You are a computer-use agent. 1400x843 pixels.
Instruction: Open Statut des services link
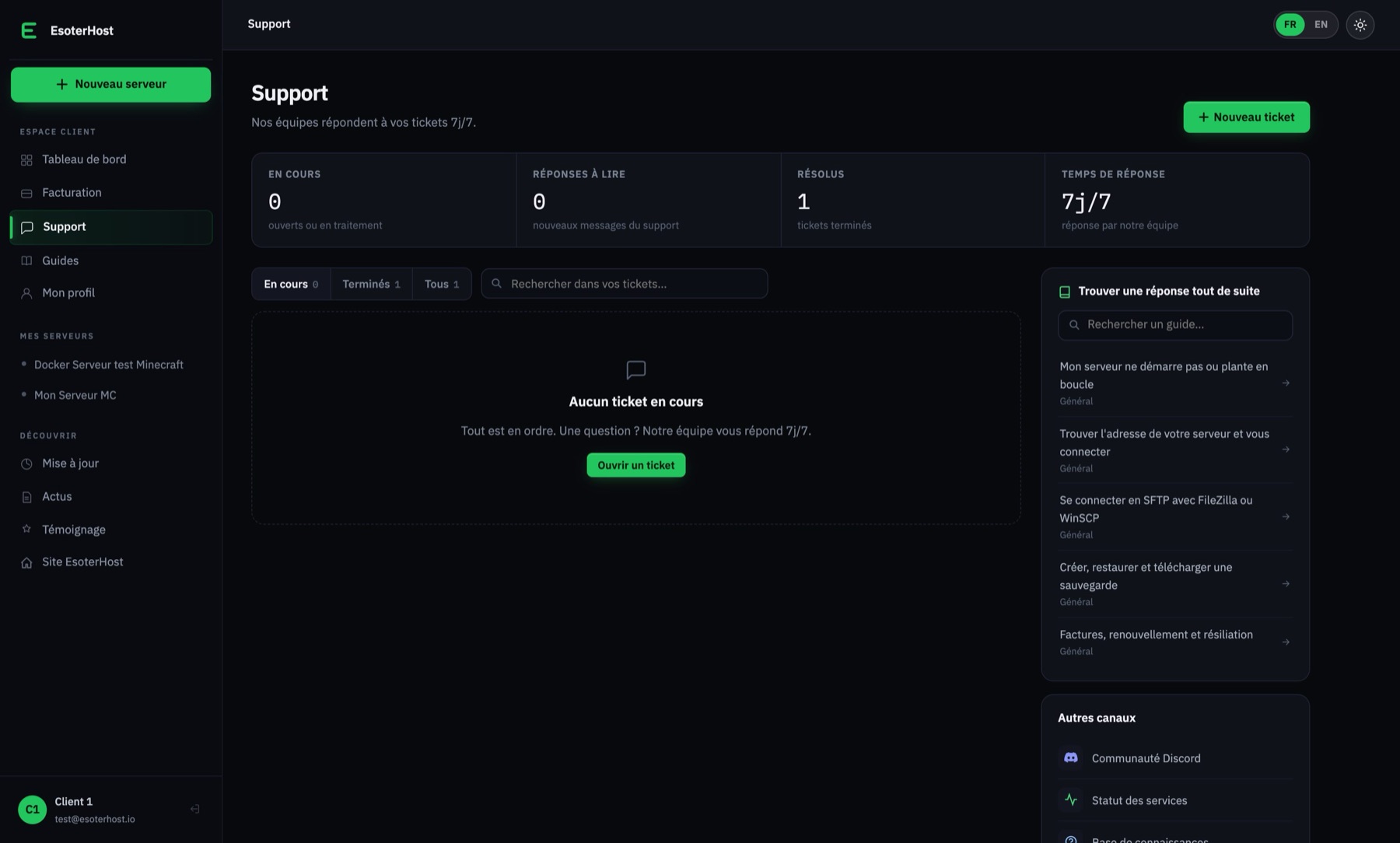[x=1174, y=799]
